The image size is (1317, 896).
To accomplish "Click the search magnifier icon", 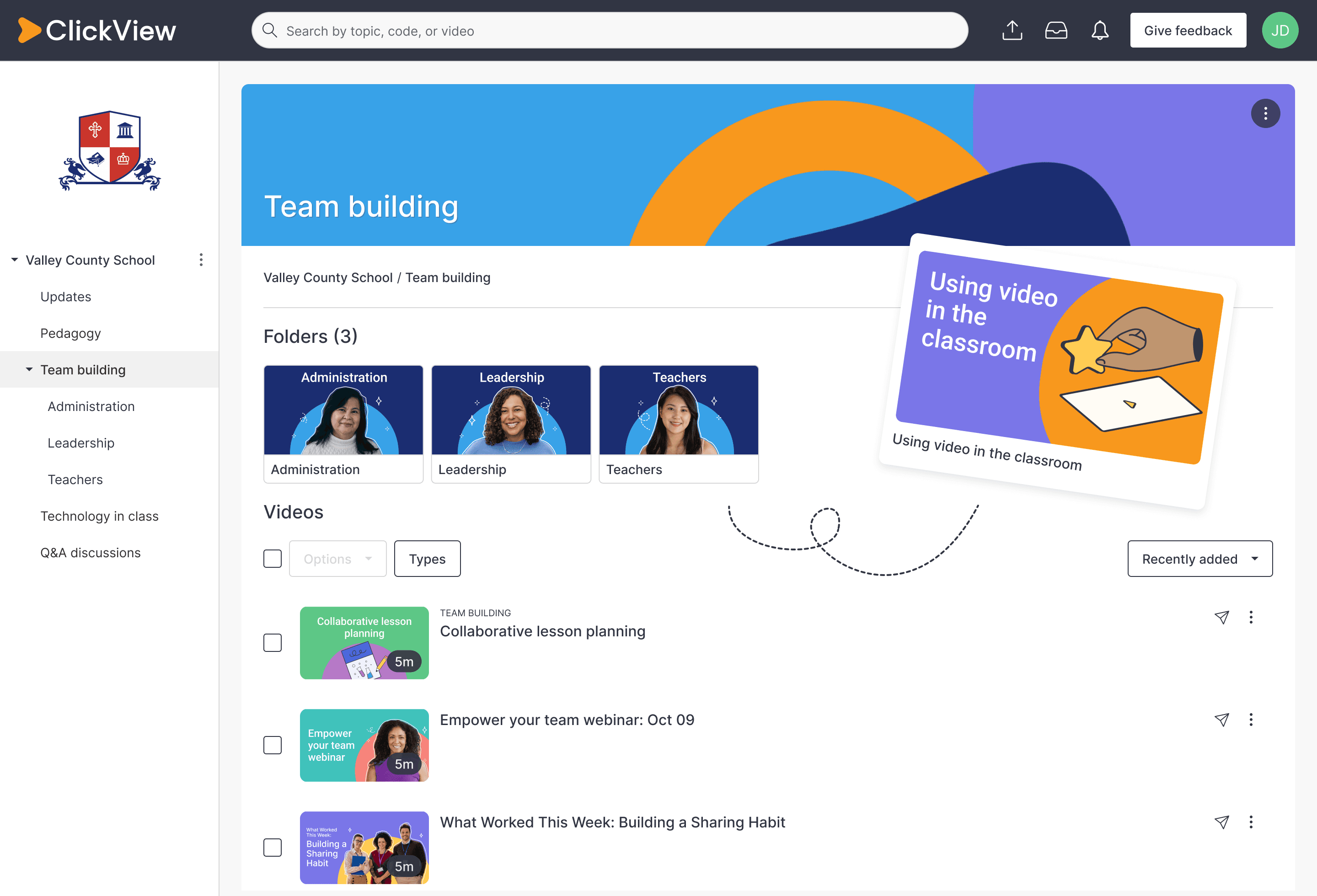I will point(270,31).
